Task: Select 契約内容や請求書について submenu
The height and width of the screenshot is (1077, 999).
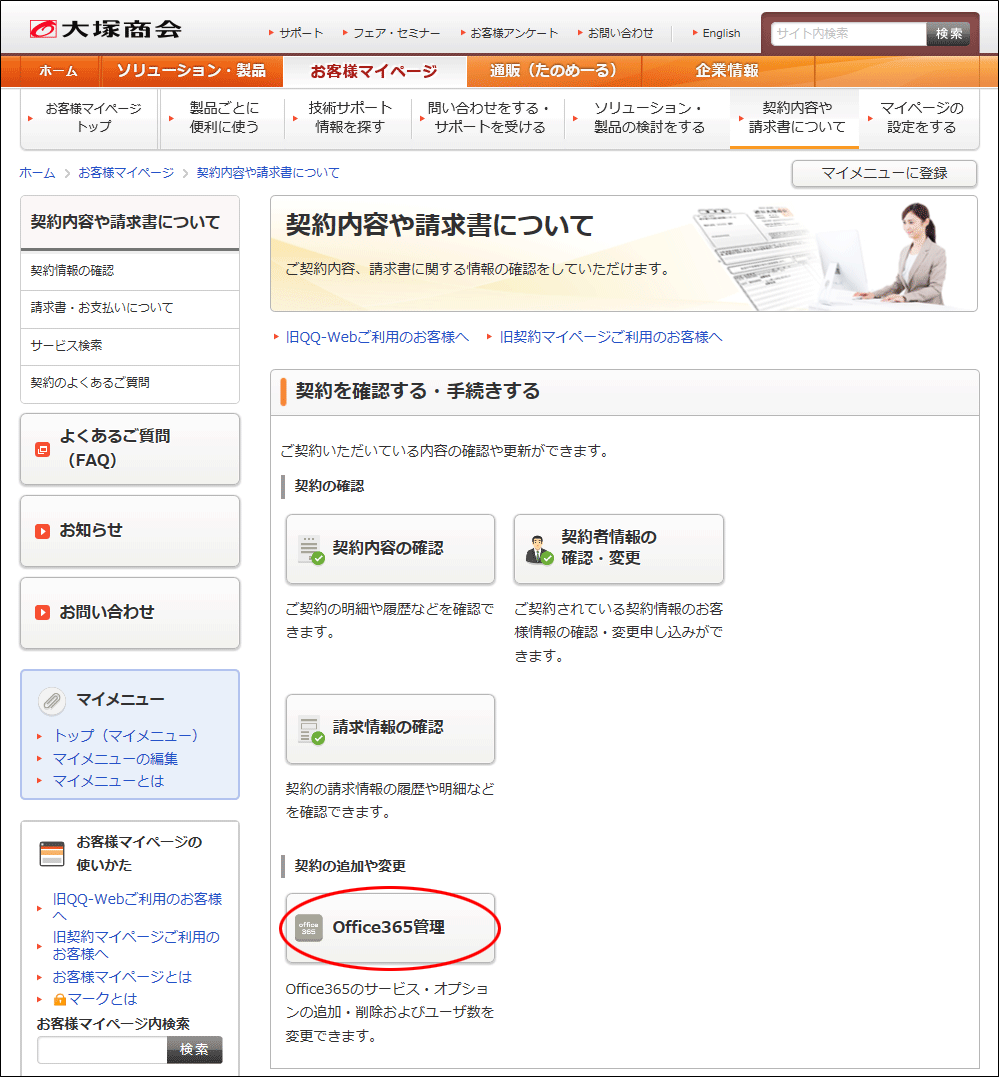Action: [795, 118]
